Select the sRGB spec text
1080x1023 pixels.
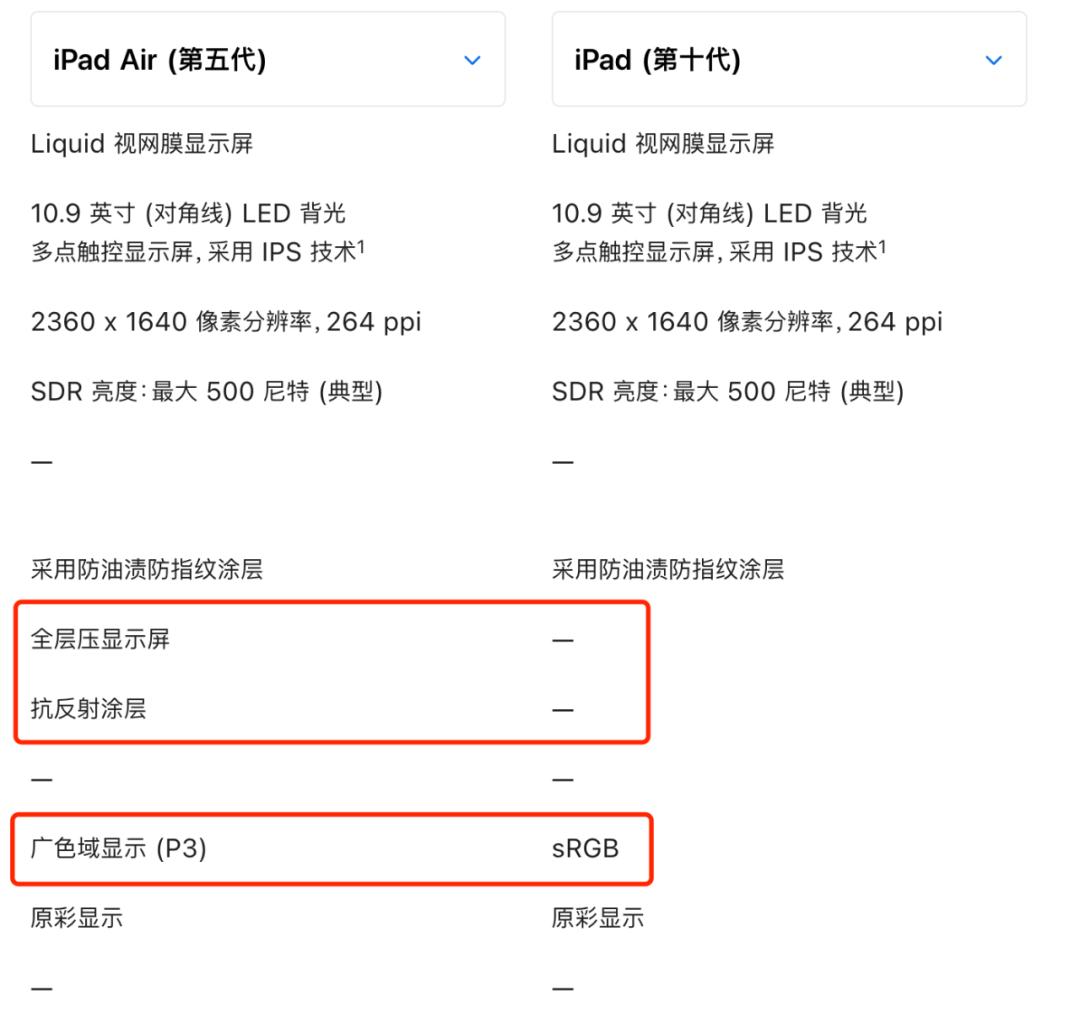tap(585, 849)
